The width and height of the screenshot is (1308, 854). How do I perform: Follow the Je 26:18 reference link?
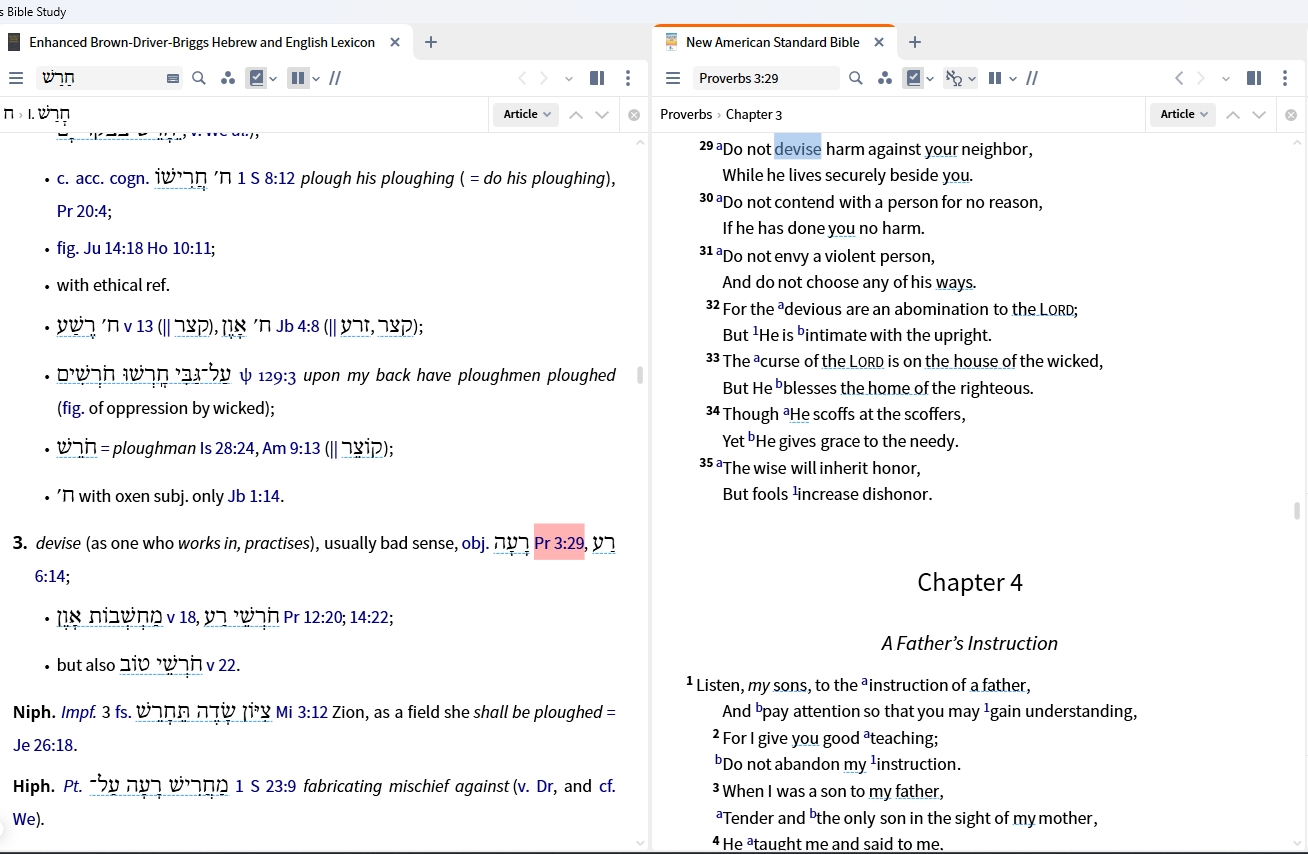point(43,745)
